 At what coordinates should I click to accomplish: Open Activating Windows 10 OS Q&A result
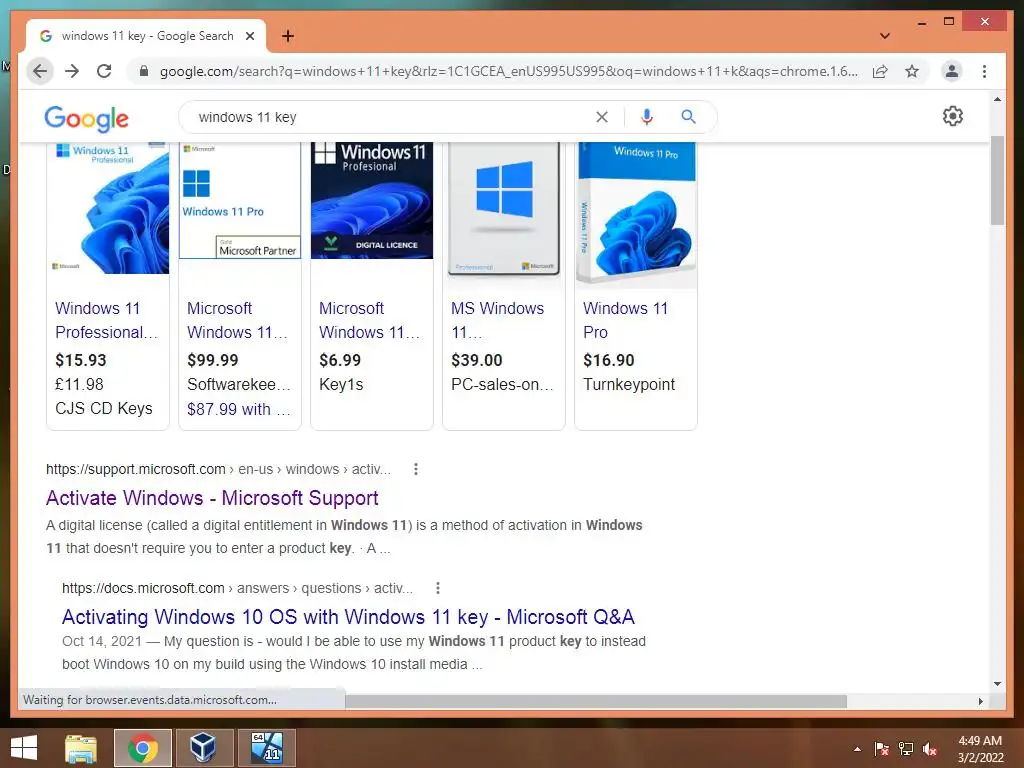click(348, 616)
